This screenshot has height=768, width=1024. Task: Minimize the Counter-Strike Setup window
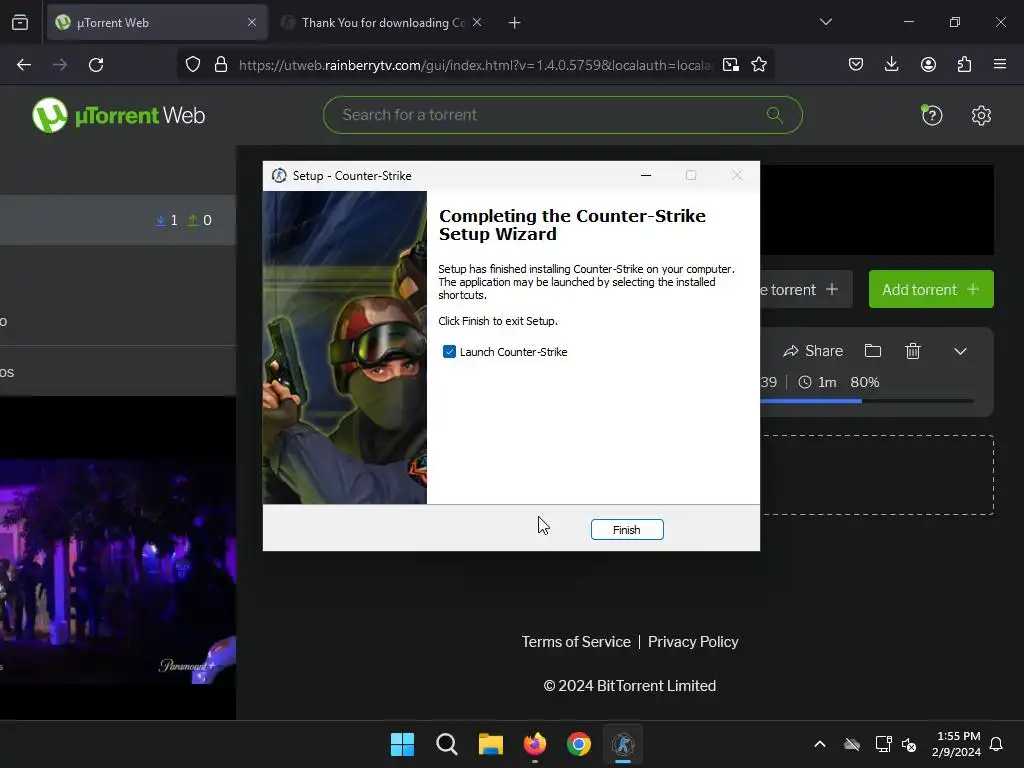[x=646, y=176]
